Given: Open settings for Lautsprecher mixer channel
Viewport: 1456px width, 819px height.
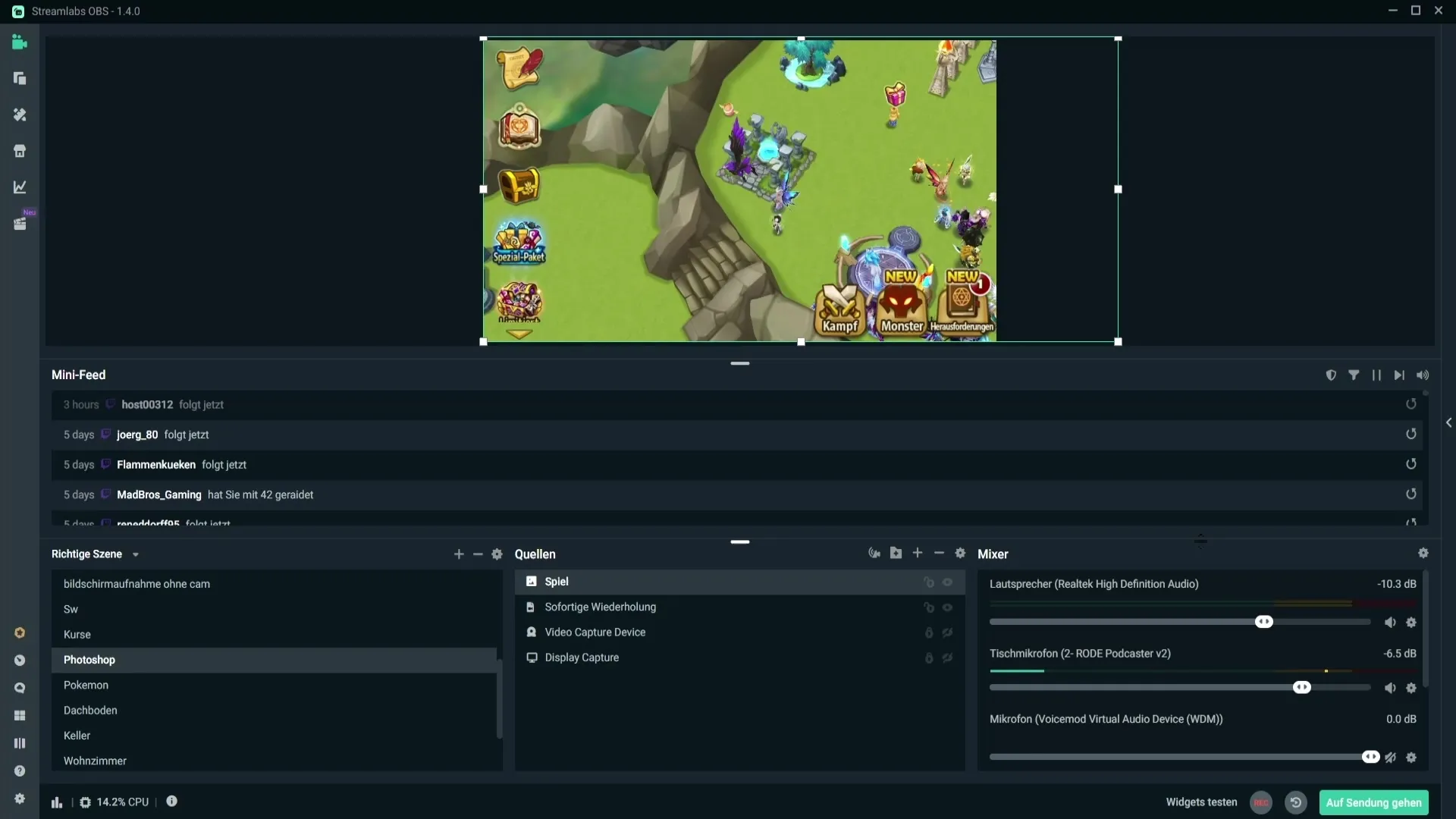Looking at the screenshot, I should pos(1411,623).
